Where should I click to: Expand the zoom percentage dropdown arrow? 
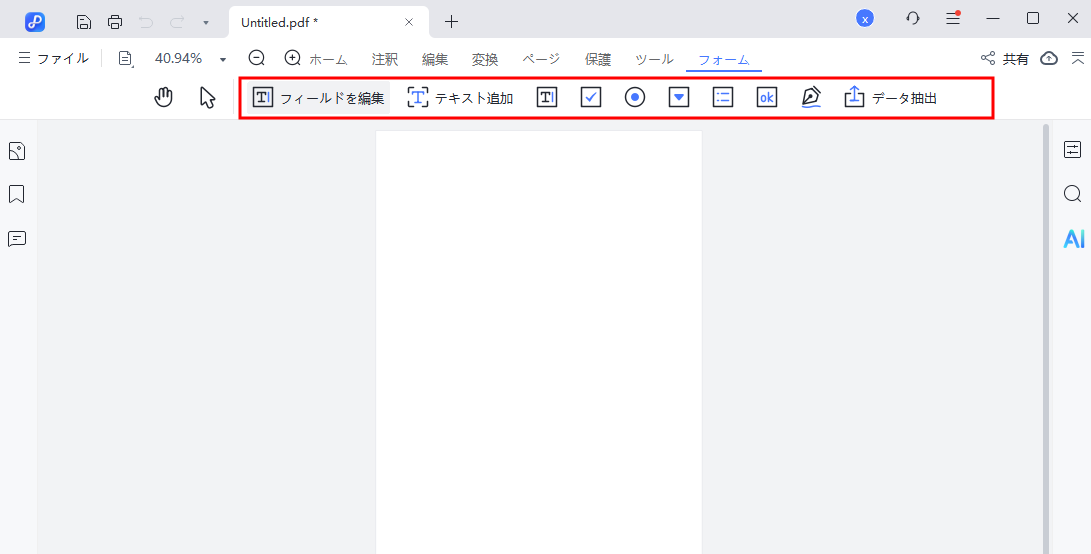coord(223,59)
